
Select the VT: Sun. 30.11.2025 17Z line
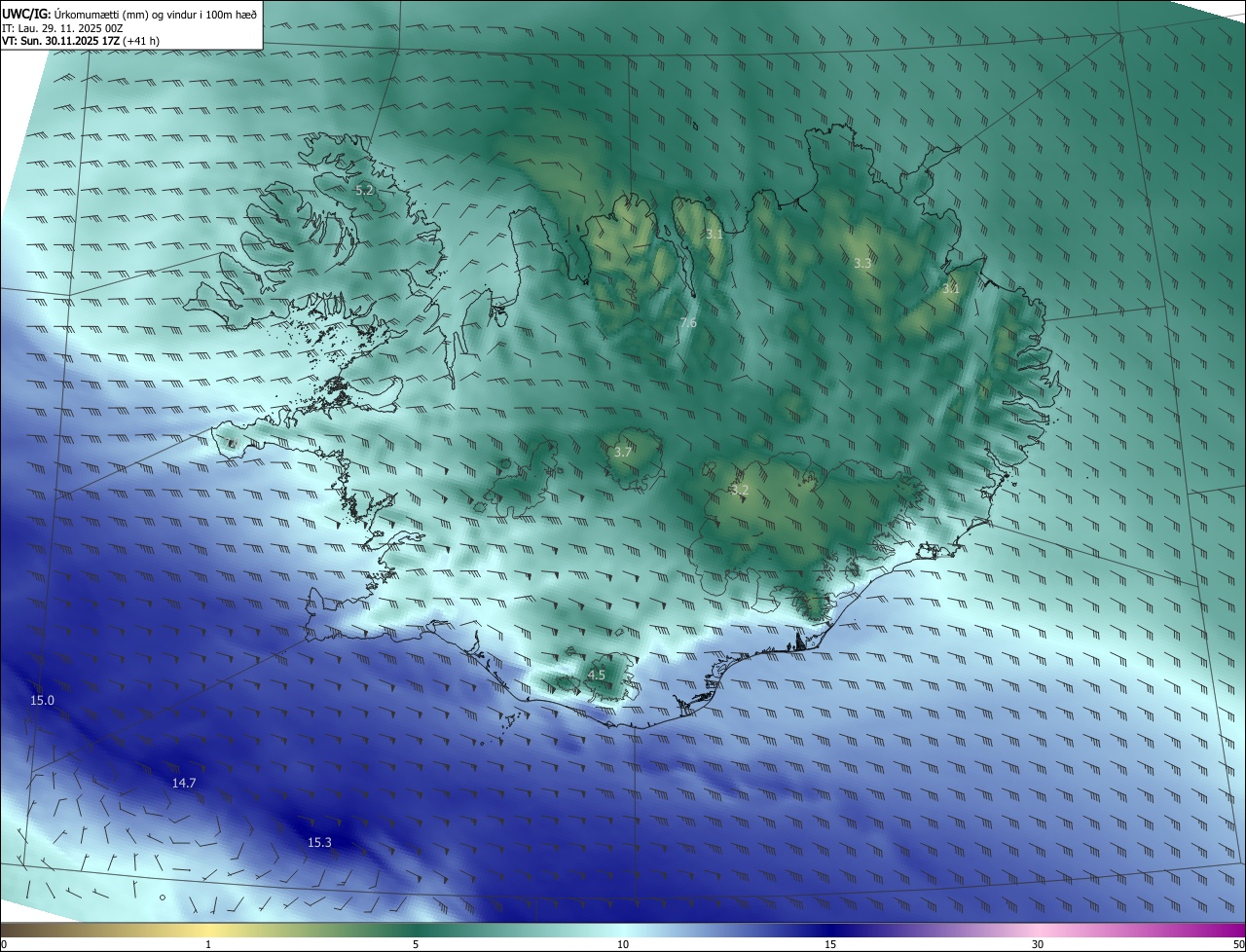tap(81, 41)
